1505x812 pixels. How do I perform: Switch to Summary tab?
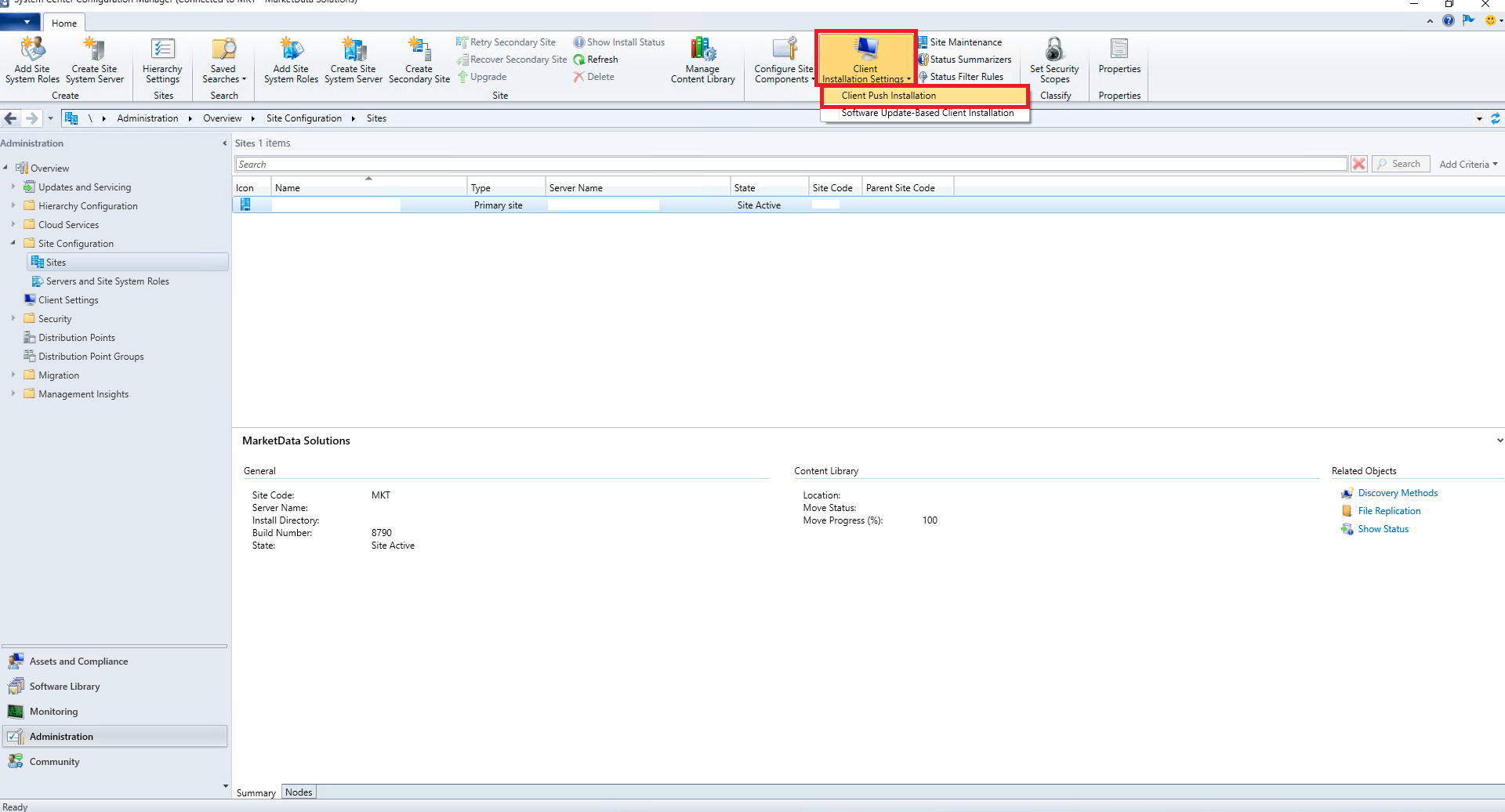(x=256, y=792)
